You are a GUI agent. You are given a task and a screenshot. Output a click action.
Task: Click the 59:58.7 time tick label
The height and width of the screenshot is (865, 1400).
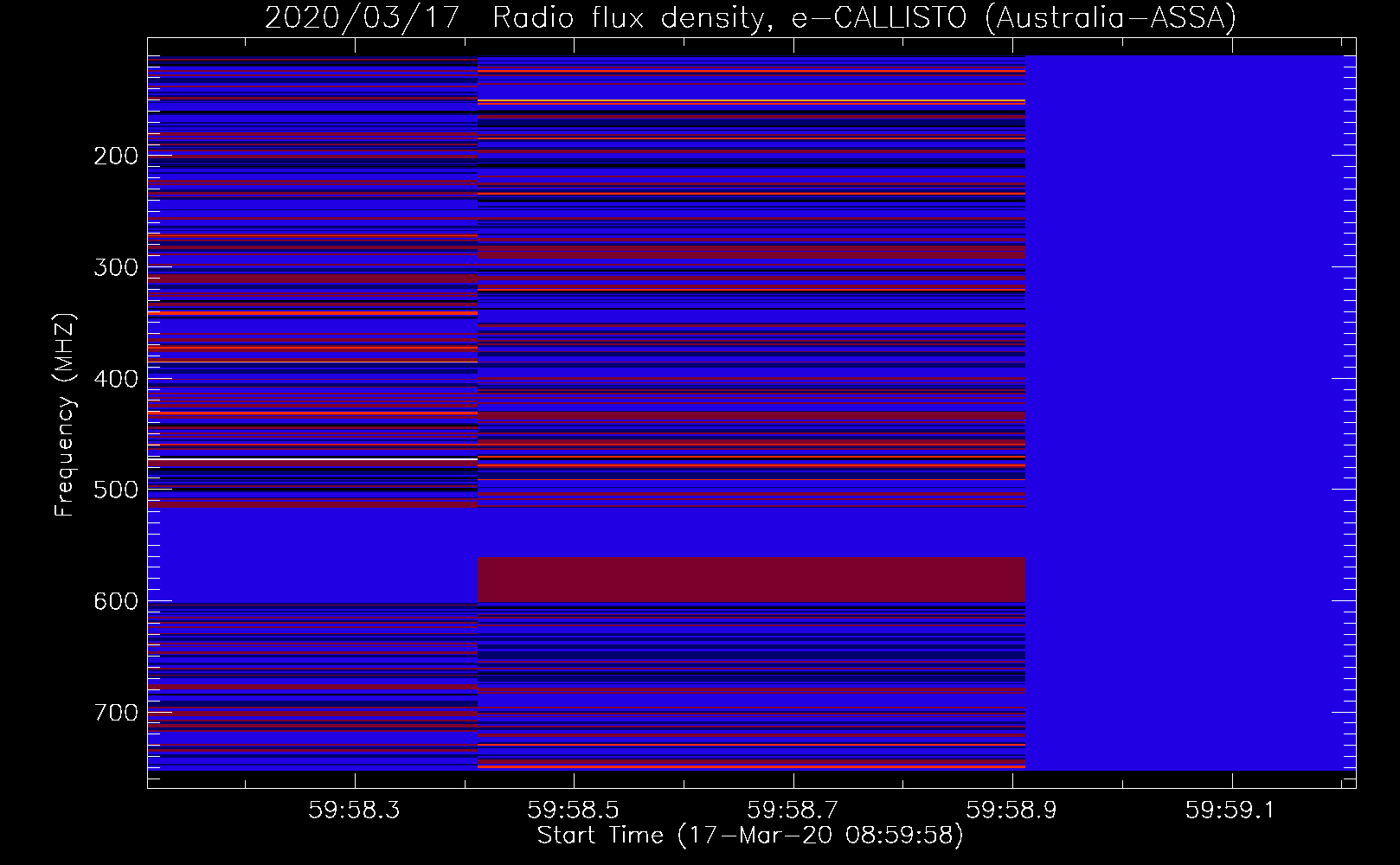pos(793,810)
